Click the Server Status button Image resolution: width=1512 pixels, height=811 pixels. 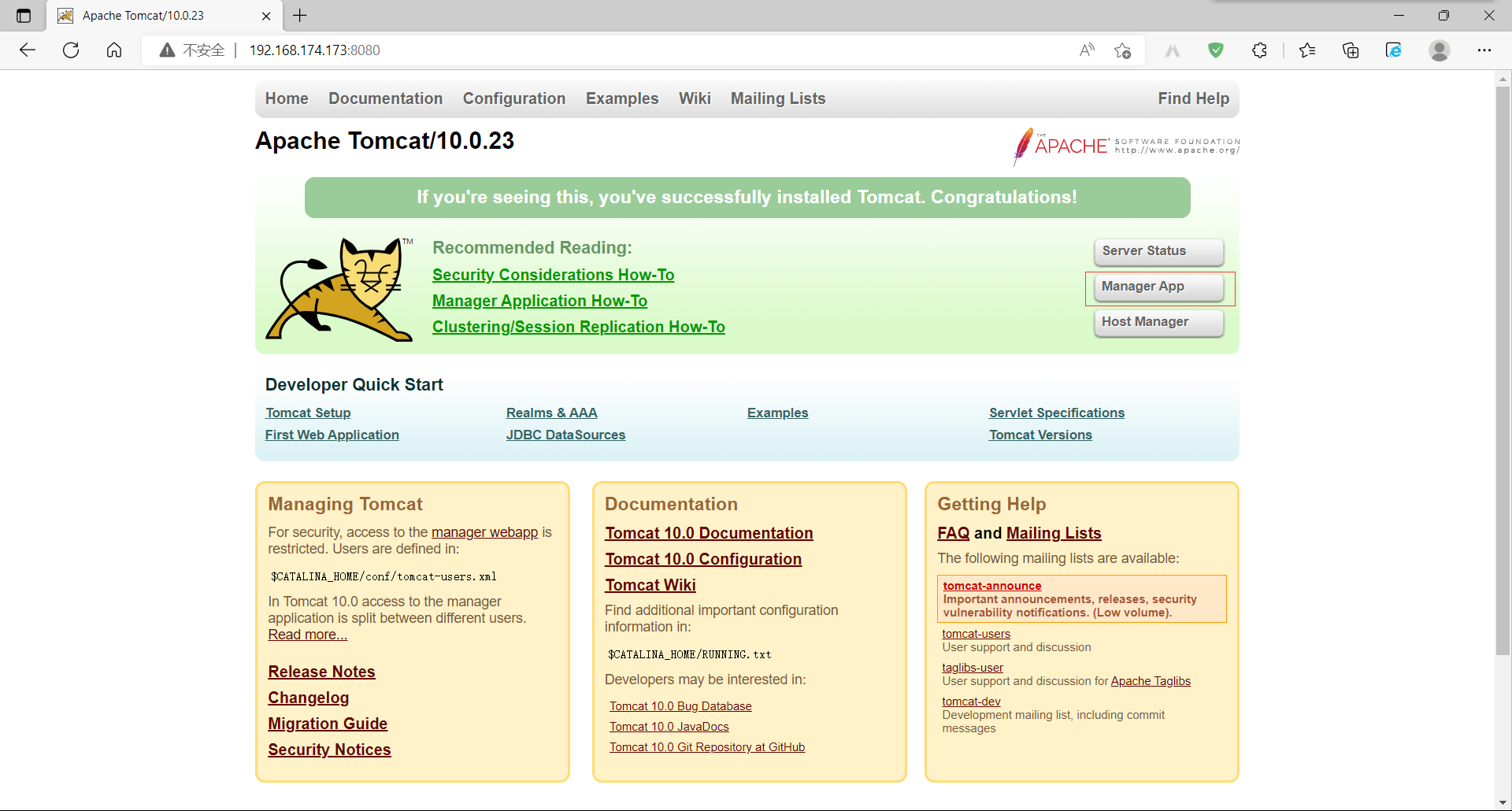click(1158, 251)
